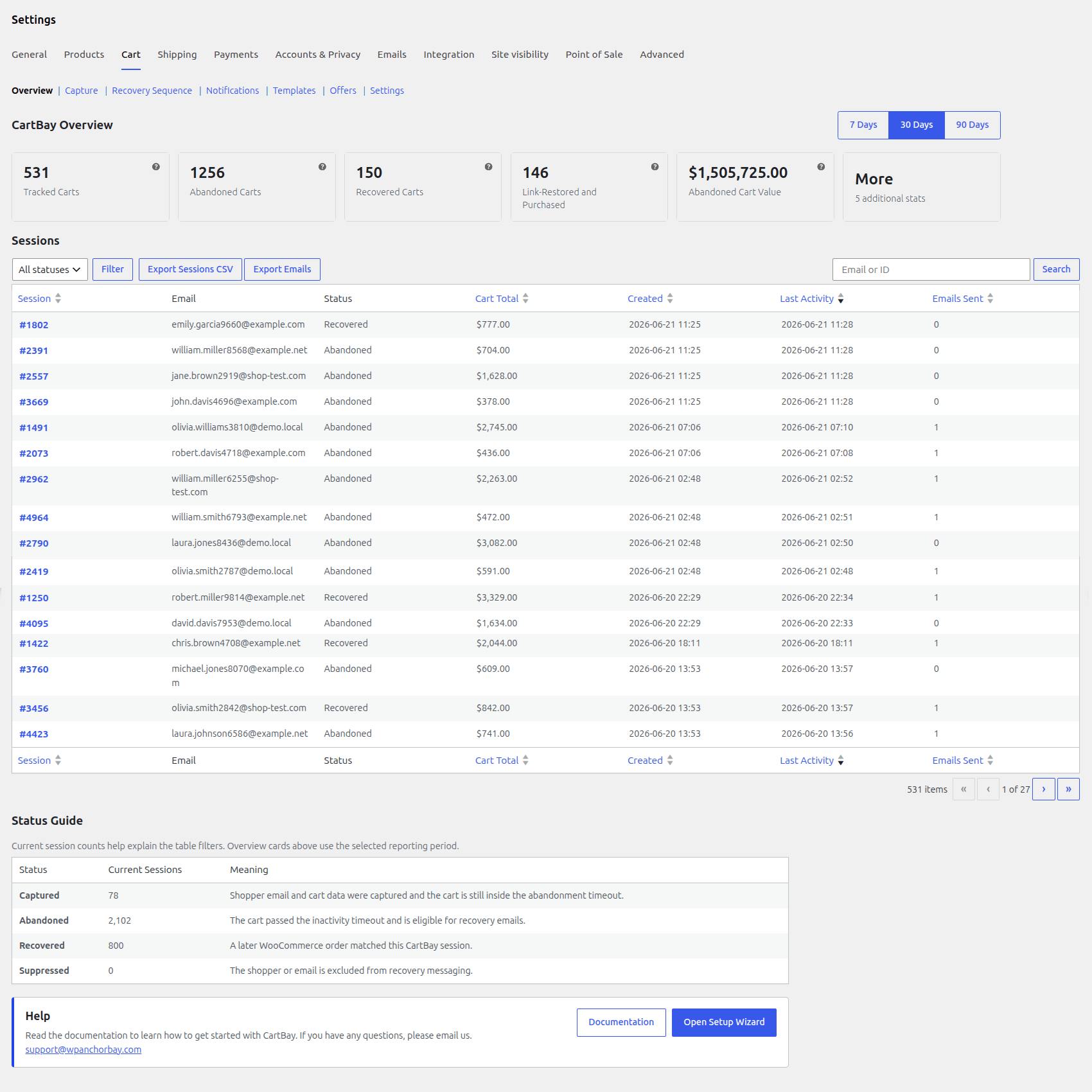Sort by Last Activity in table header
The width and height of the screenshot is (1092, 1092).
(x=812, y=299)
